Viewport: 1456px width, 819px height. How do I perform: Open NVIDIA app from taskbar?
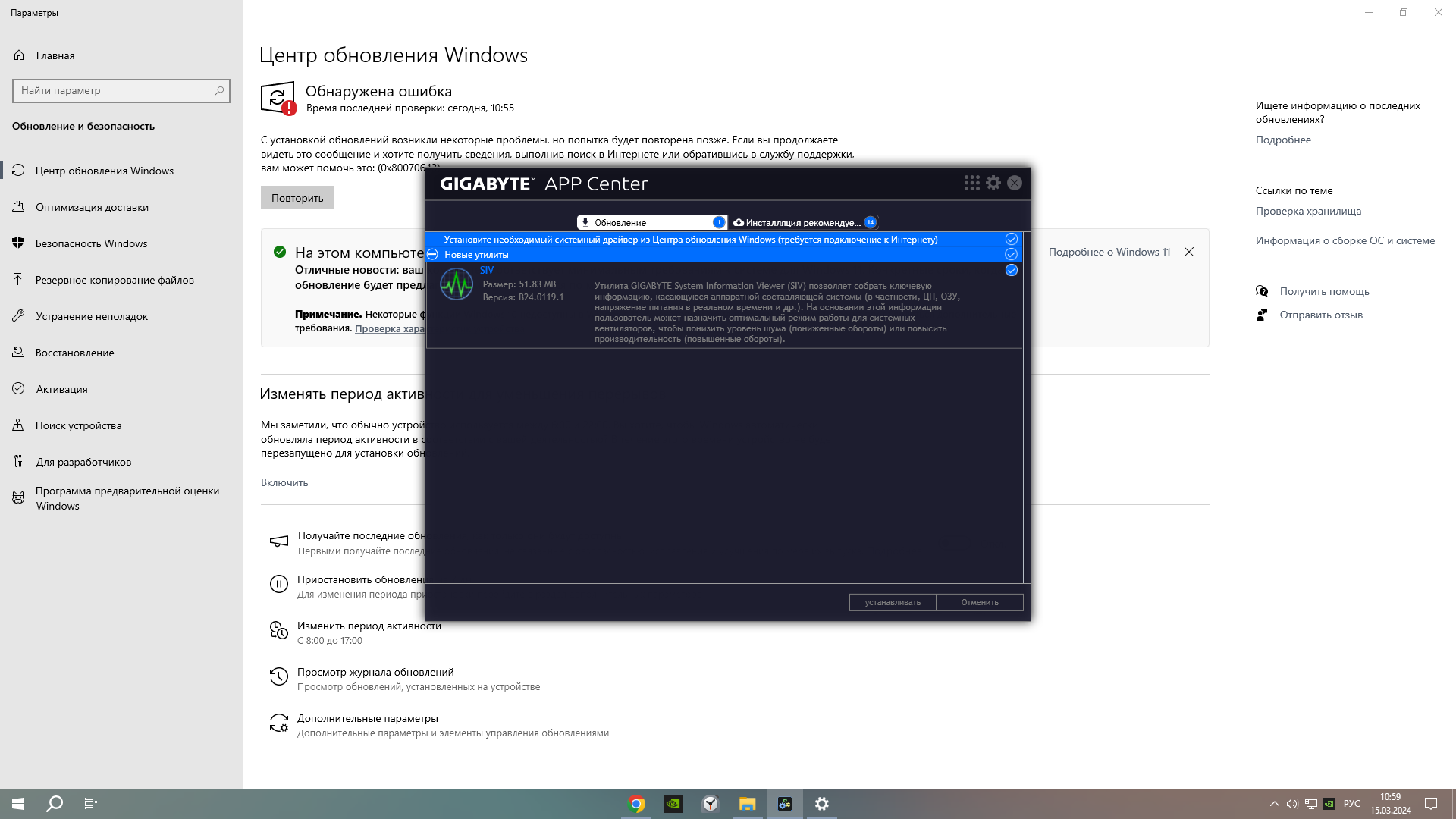pos(673,804)
